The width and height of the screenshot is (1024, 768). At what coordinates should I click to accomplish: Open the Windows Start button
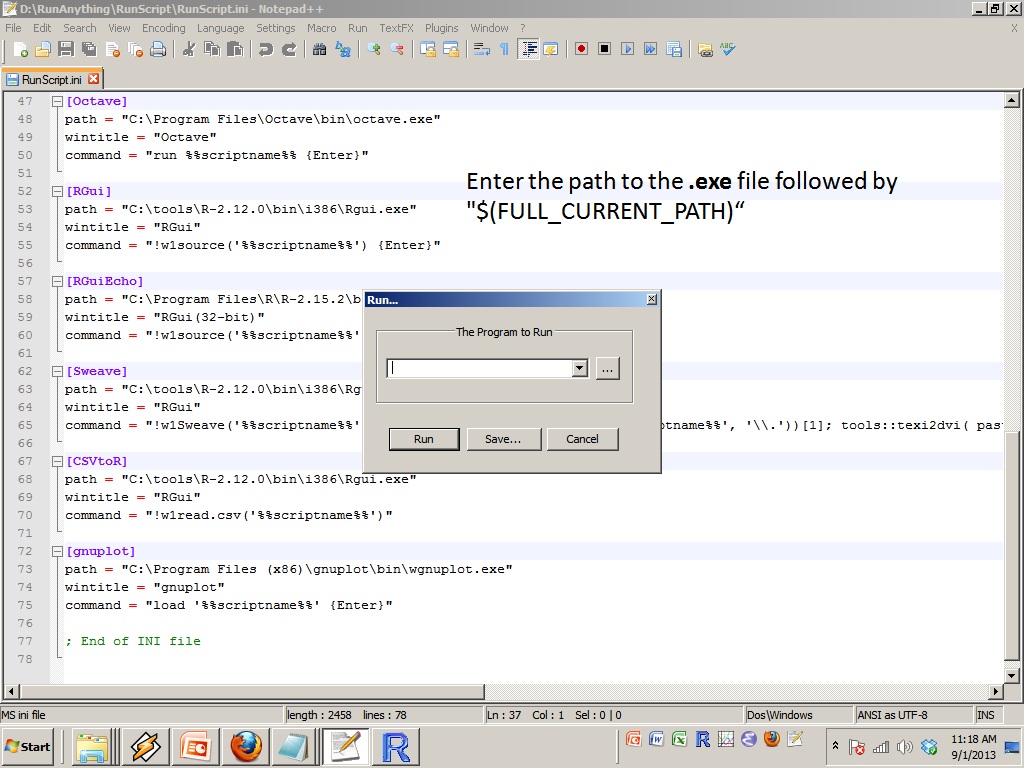pyautogui.click(x=27, y=746)
